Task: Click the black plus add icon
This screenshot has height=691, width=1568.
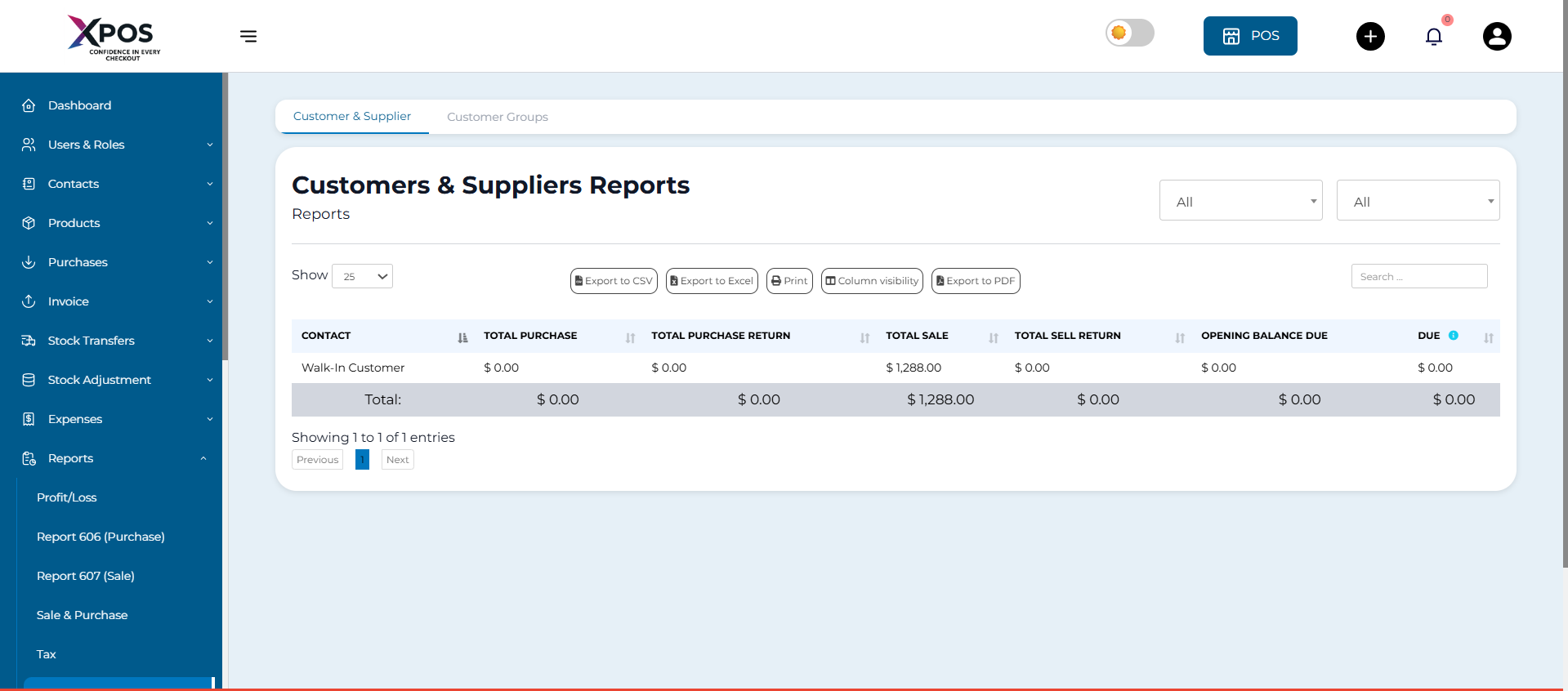Action: point(1370,36)
